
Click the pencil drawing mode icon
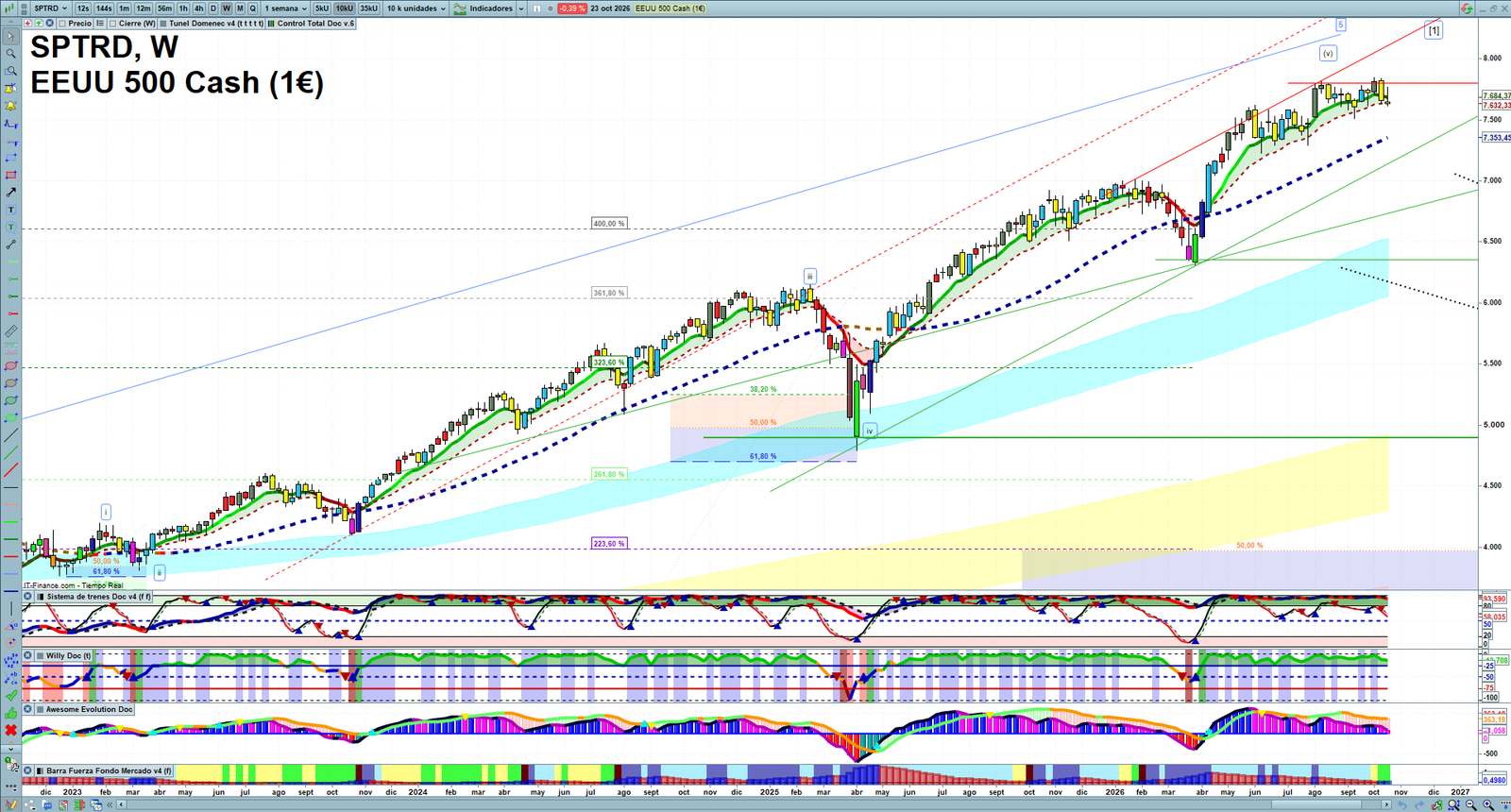pos(10,804)
